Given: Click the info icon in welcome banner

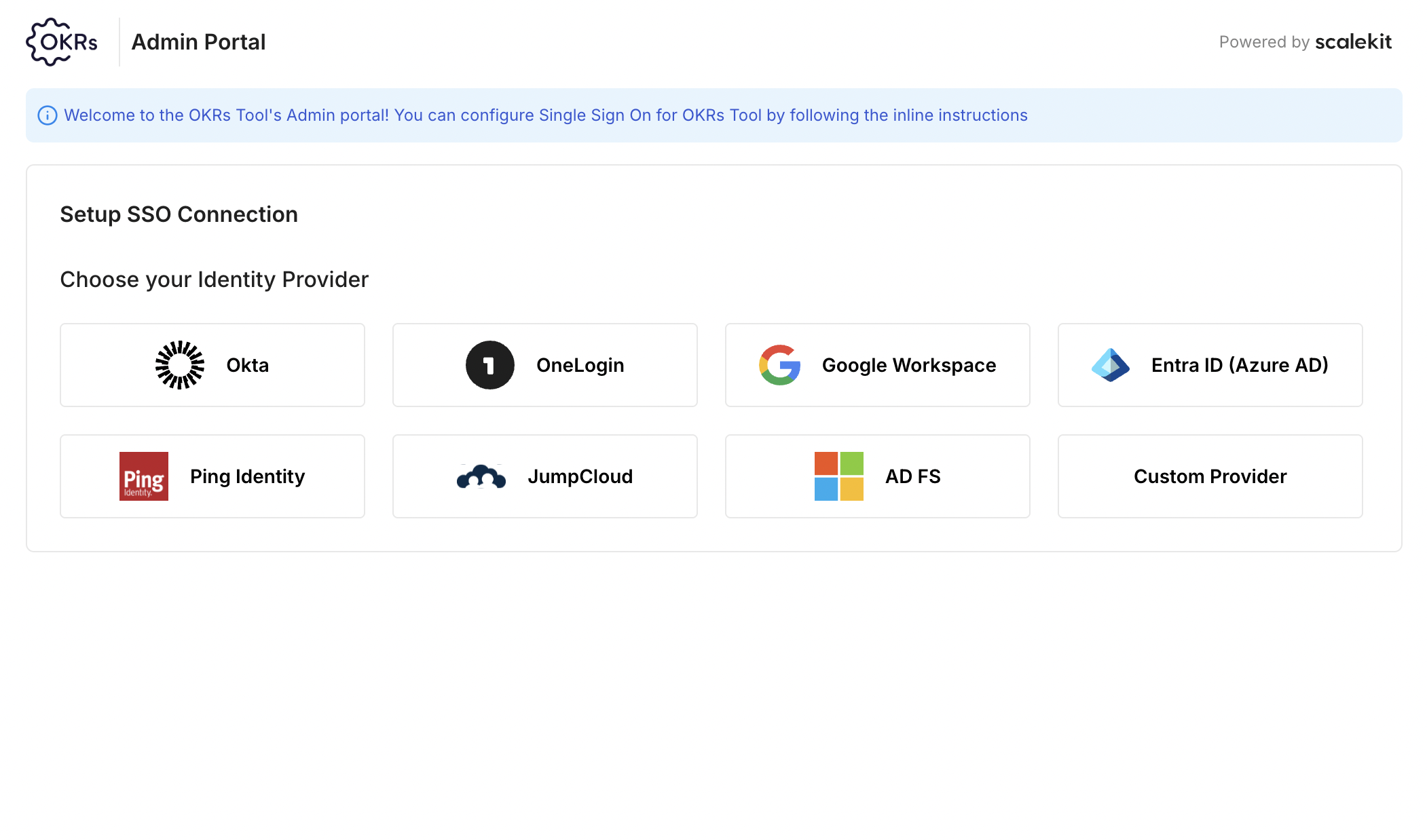Looking at the screenshot, I should 48,115.
